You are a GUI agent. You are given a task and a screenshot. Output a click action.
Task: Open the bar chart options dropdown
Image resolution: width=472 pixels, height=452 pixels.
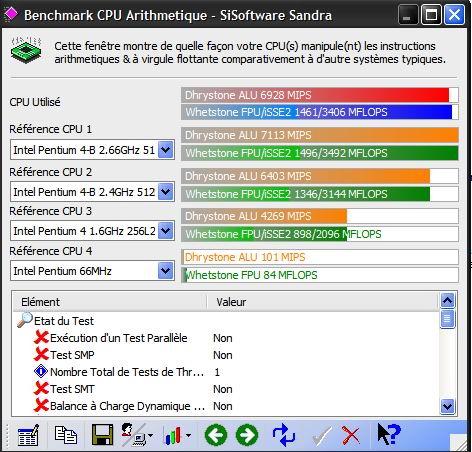(x=189, y=435)
